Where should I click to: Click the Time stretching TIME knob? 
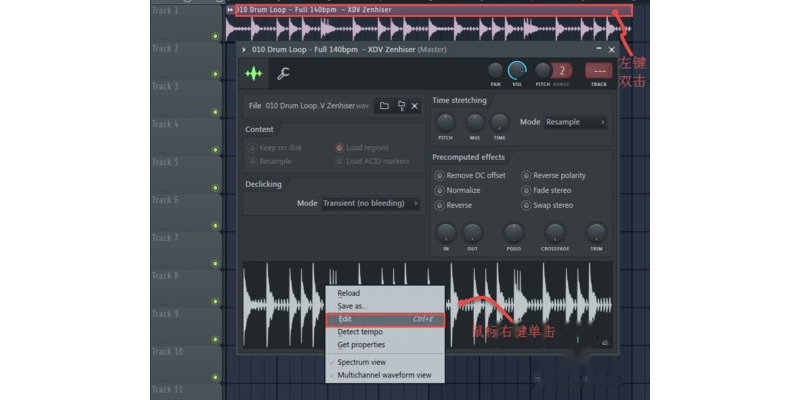tap(499, 123)
